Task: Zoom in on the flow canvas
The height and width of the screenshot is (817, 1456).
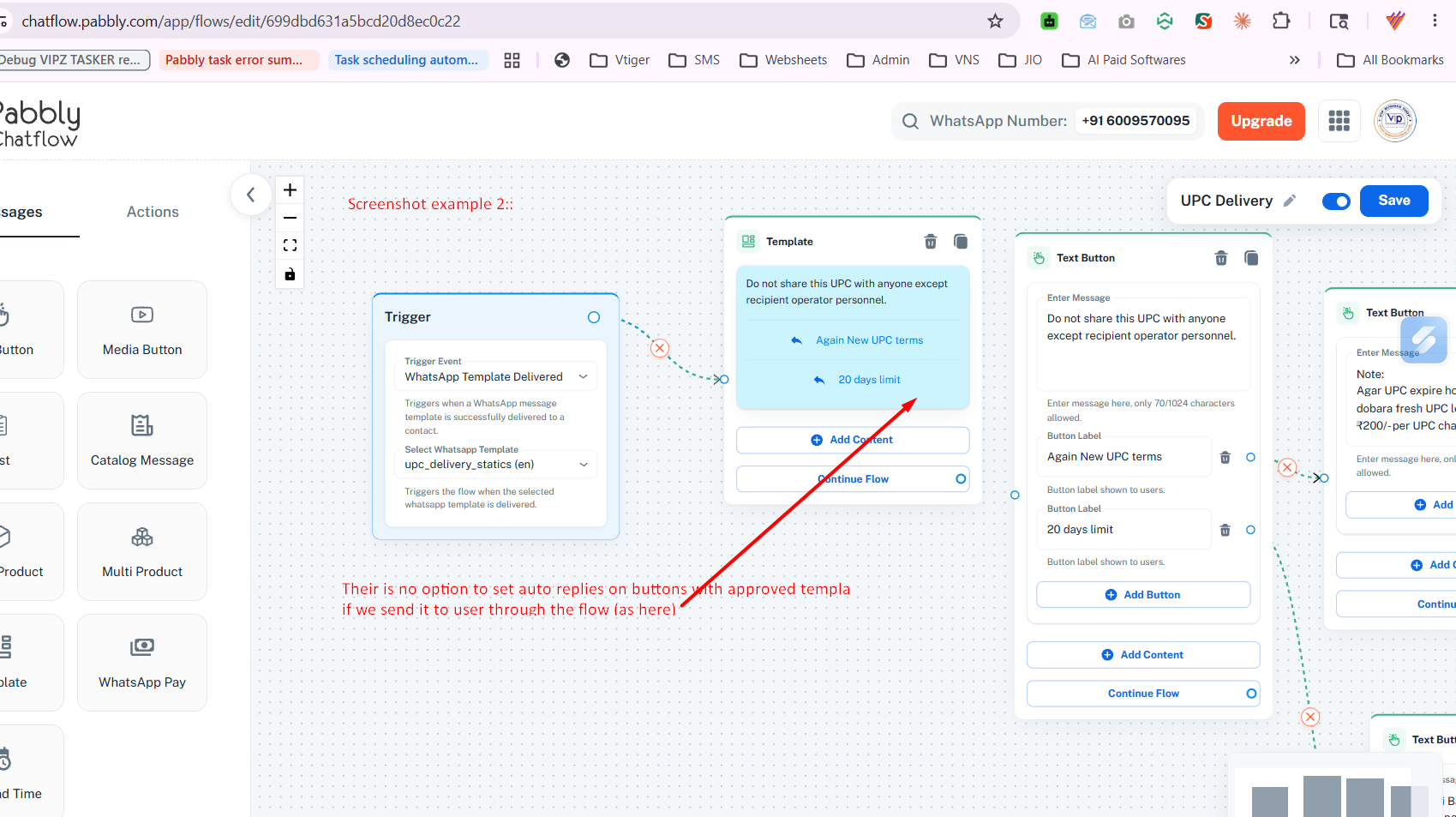Action: click(x=291, y=190)
